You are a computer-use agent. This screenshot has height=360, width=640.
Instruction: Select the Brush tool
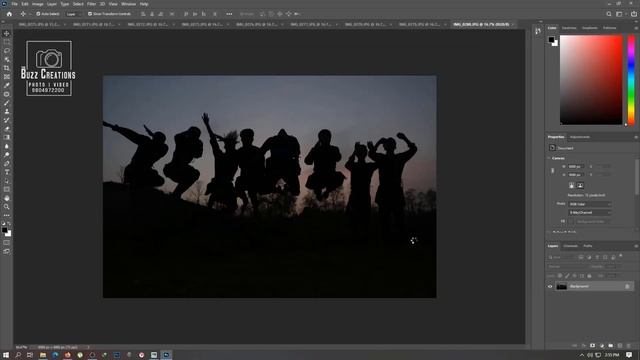click(x=7, y=103)
